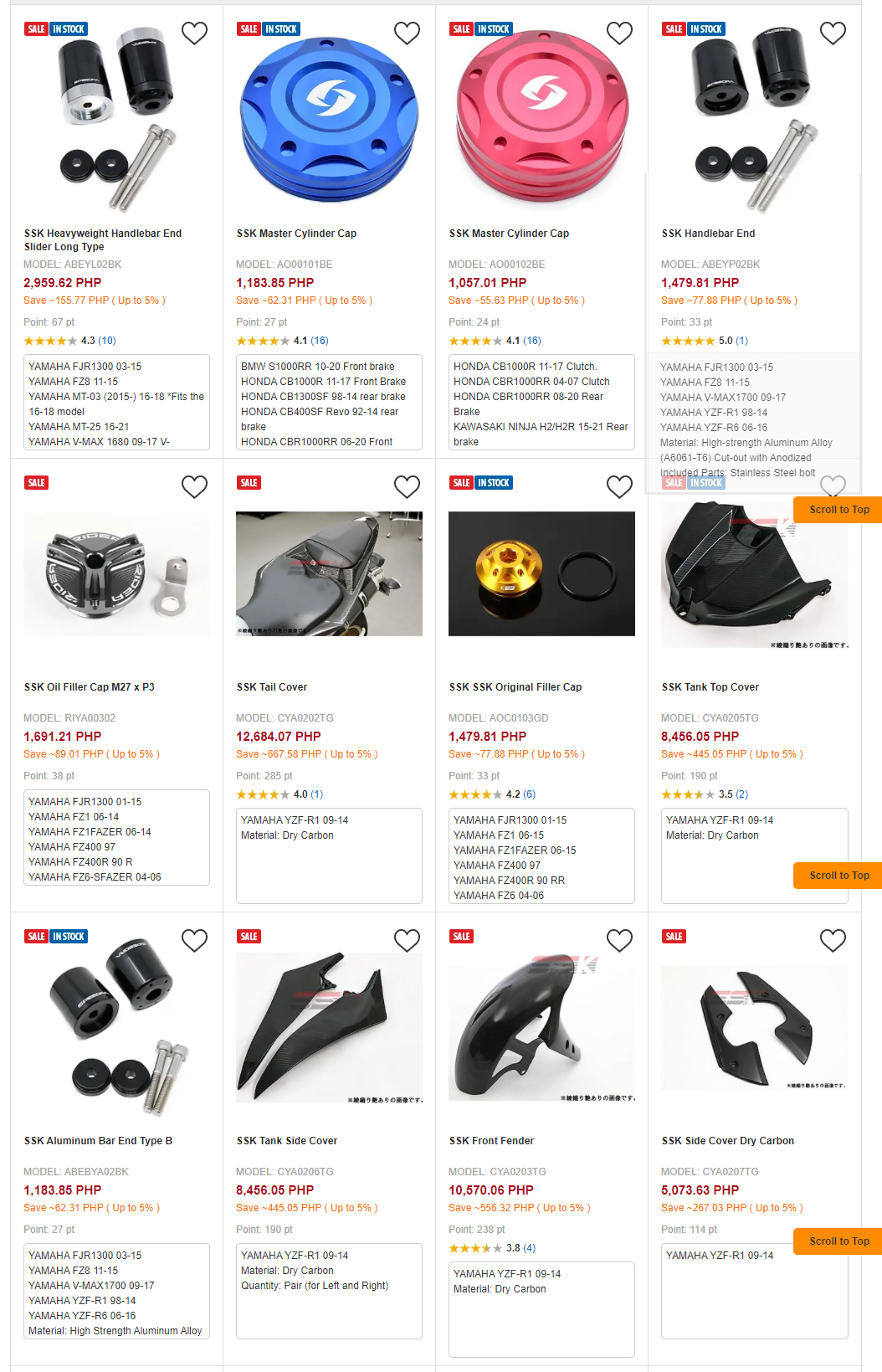Open SSK Front Fender product title
Image resolution: width=882 pixels, height=1372 pixels.
click(x=491, y=1141)
